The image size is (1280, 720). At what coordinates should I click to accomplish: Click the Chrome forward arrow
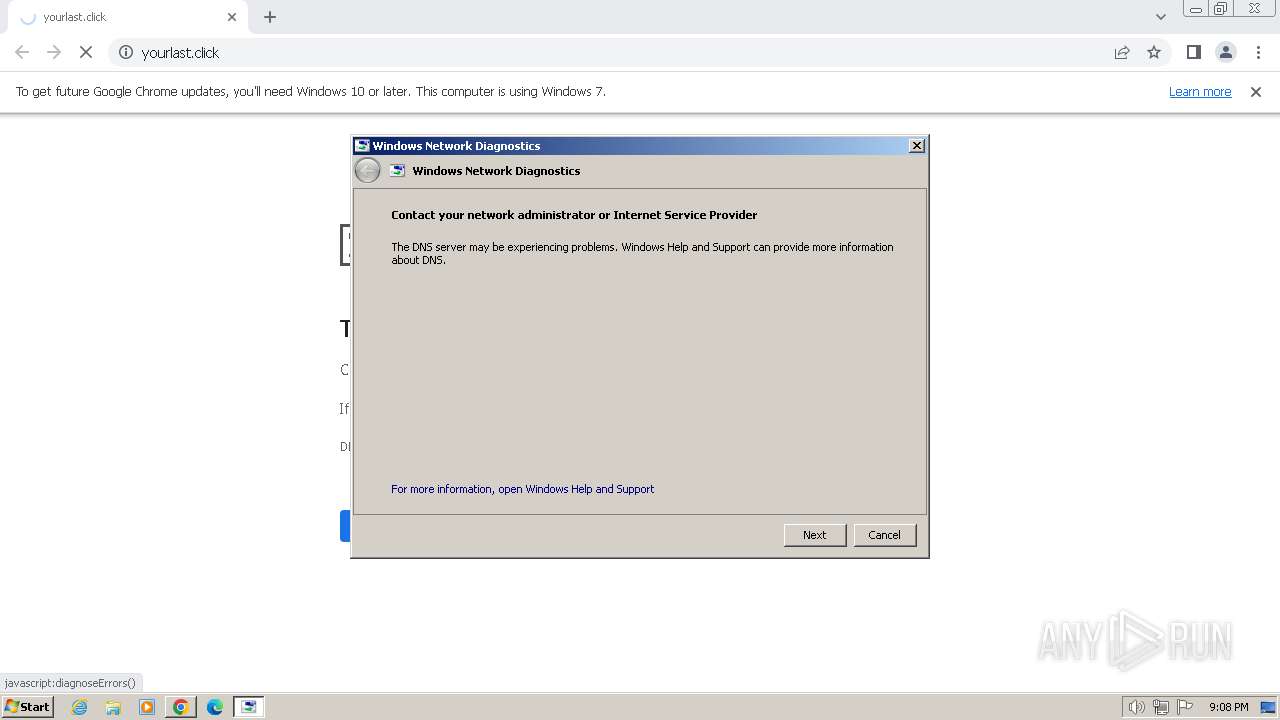[54, 52]
